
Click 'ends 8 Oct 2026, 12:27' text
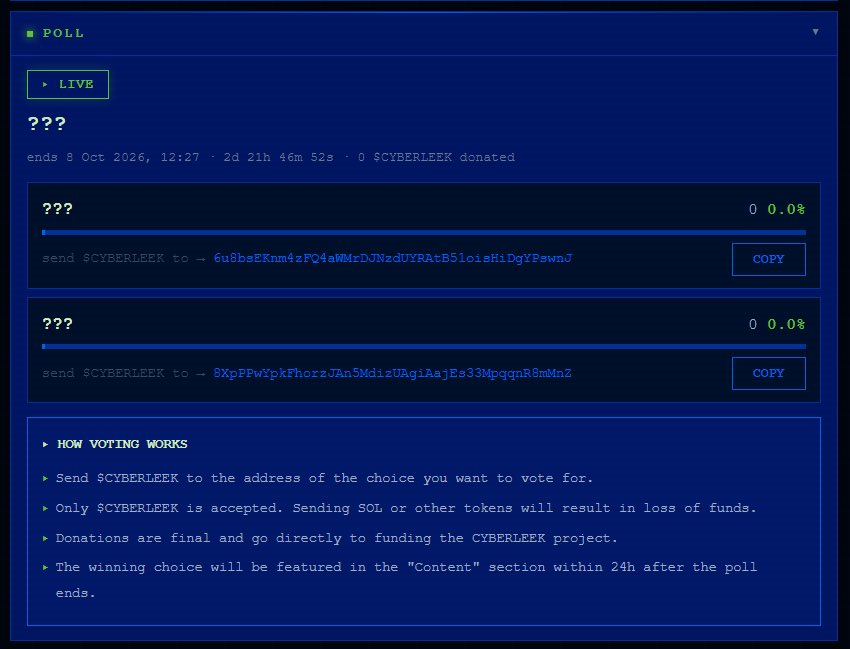point(113,157)
